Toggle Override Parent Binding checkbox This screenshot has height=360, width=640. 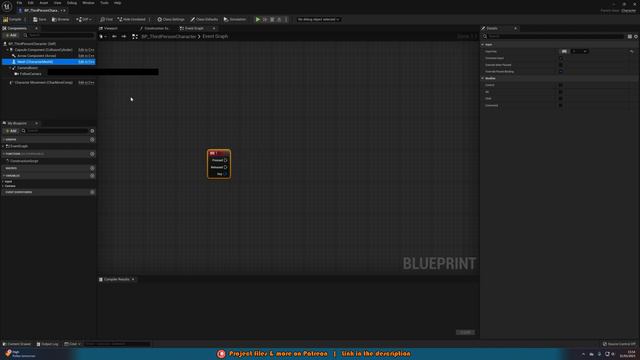(560, 72)
